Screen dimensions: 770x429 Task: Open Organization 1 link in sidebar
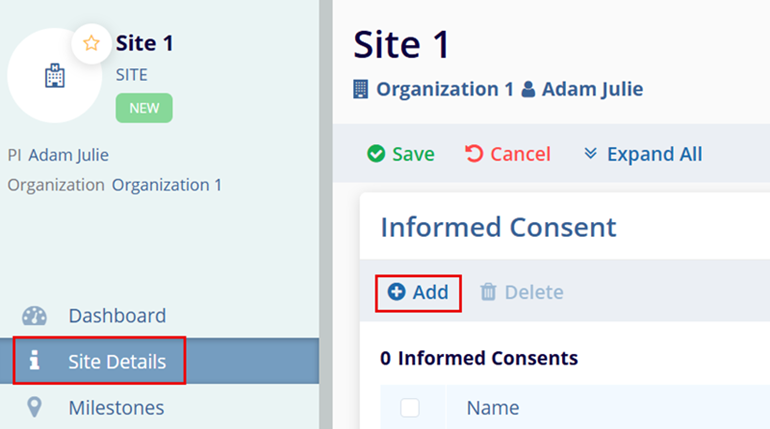(167, 184)
